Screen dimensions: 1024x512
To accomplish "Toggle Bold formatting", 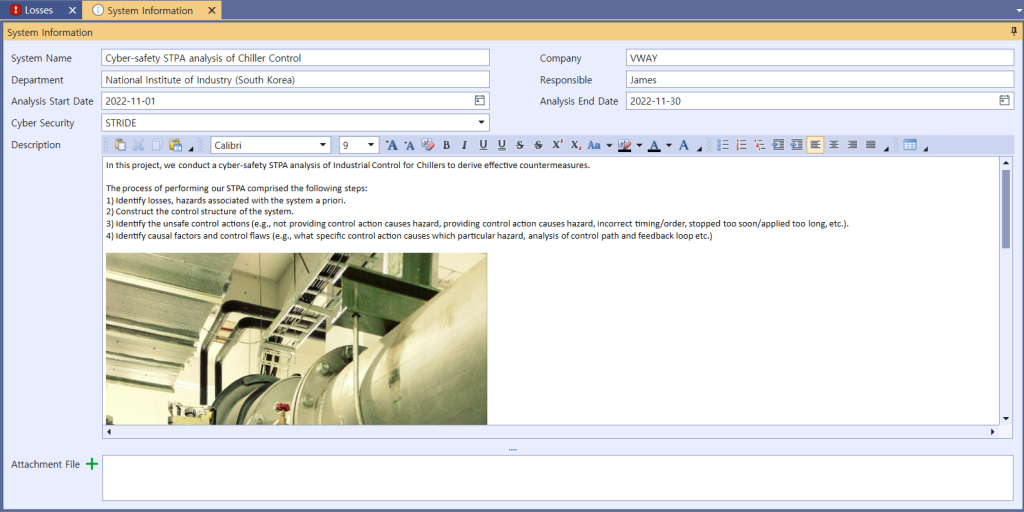I will [x=446, y=145].
